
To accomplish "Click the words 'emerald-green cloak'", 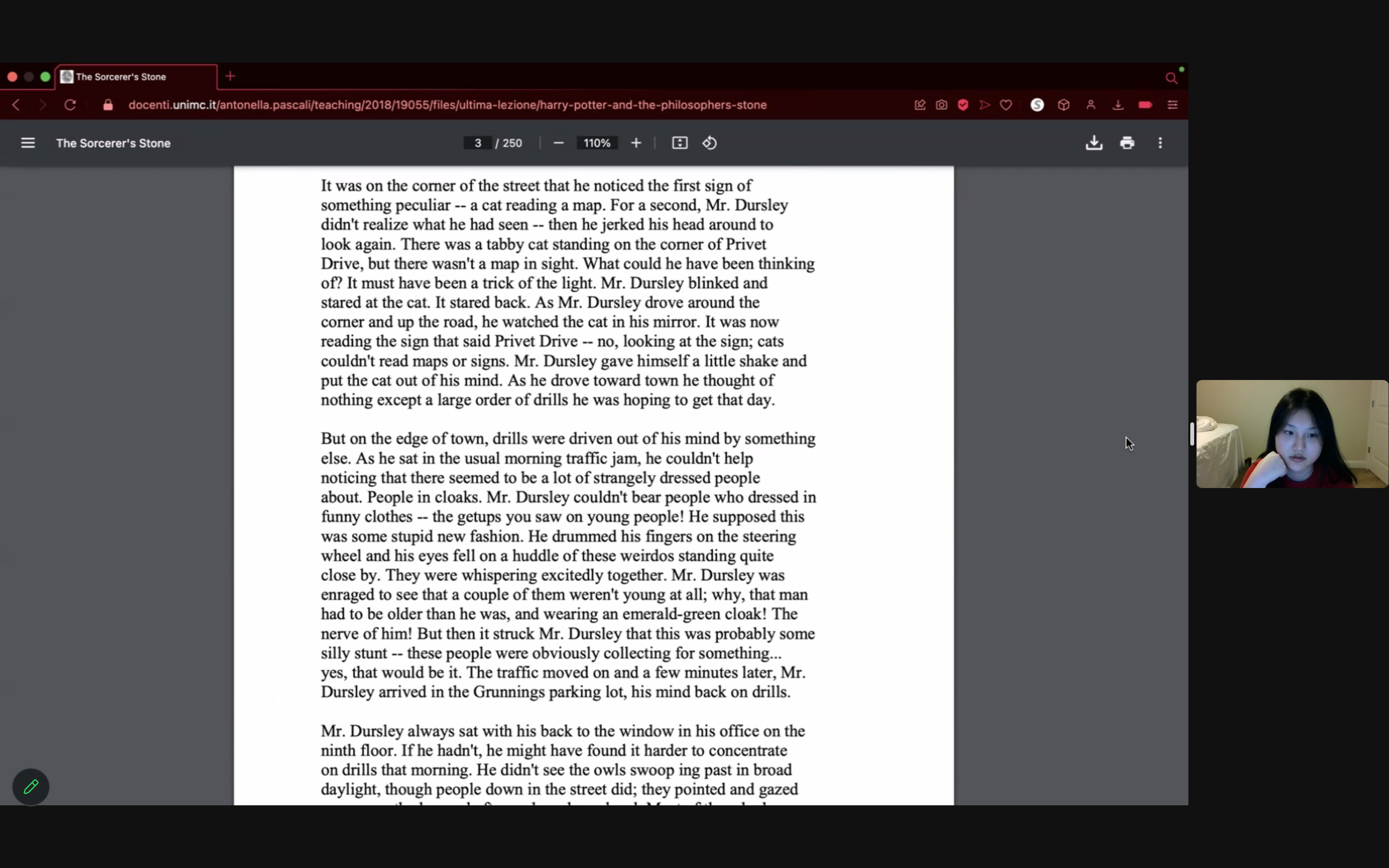I will tap(692, 614).
